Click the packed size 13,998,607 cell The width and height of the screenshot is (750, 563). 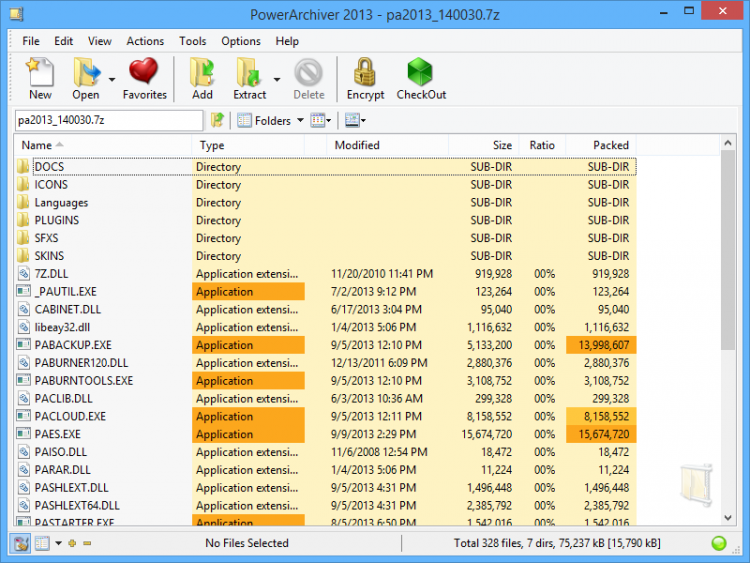601,345
